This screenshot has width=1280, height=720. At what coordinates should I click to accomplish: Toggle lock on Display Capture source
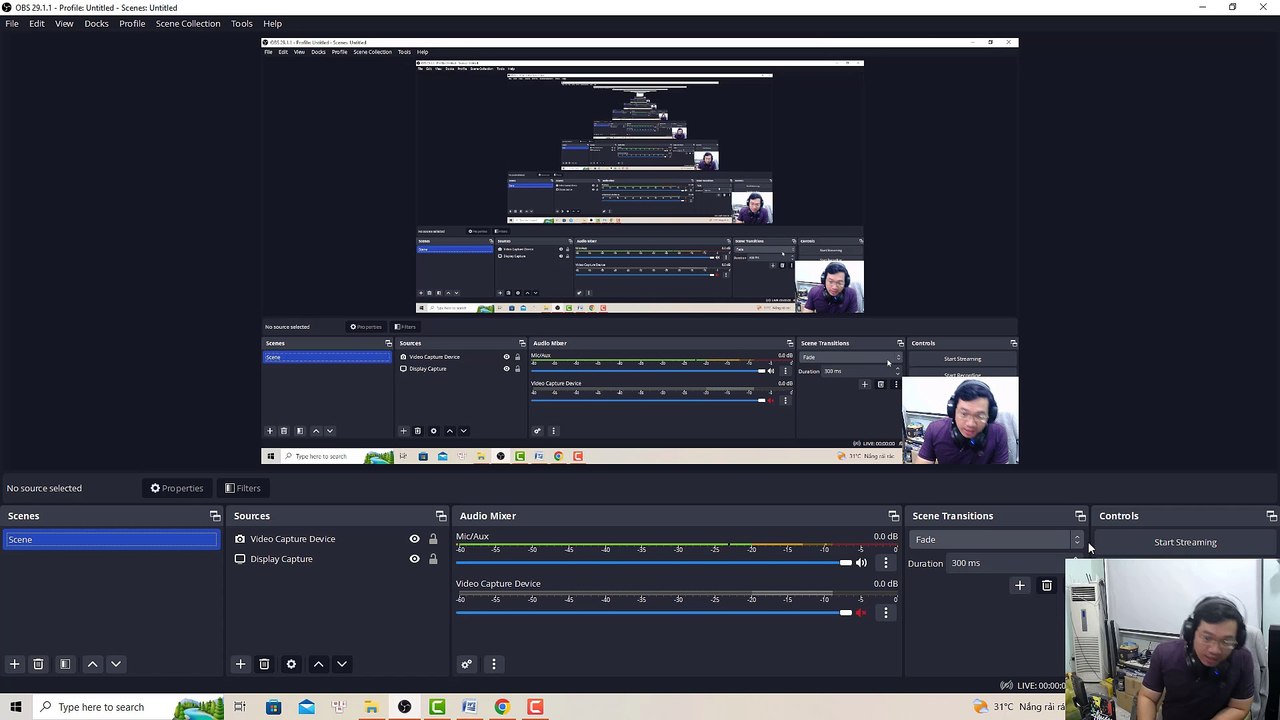tap(433, 559)
